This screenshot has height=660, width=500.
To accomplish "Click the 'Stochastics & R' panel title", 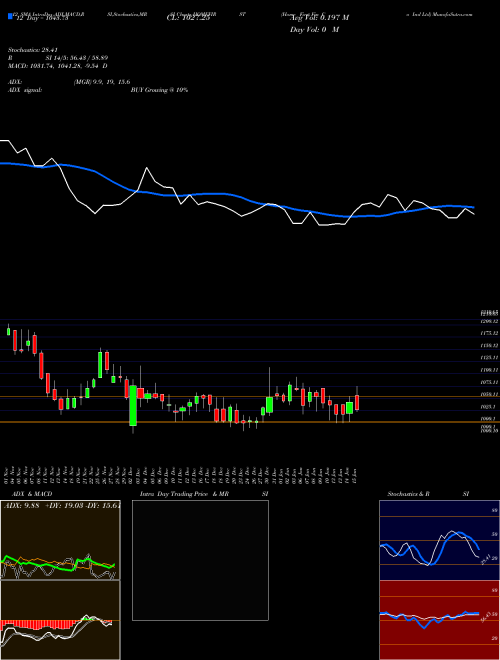I will pos(408,494).
